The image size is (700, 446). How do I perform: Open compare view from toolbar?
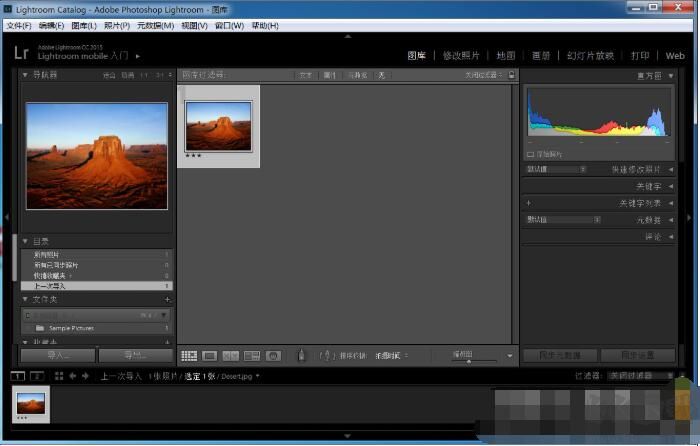[231, 355]
